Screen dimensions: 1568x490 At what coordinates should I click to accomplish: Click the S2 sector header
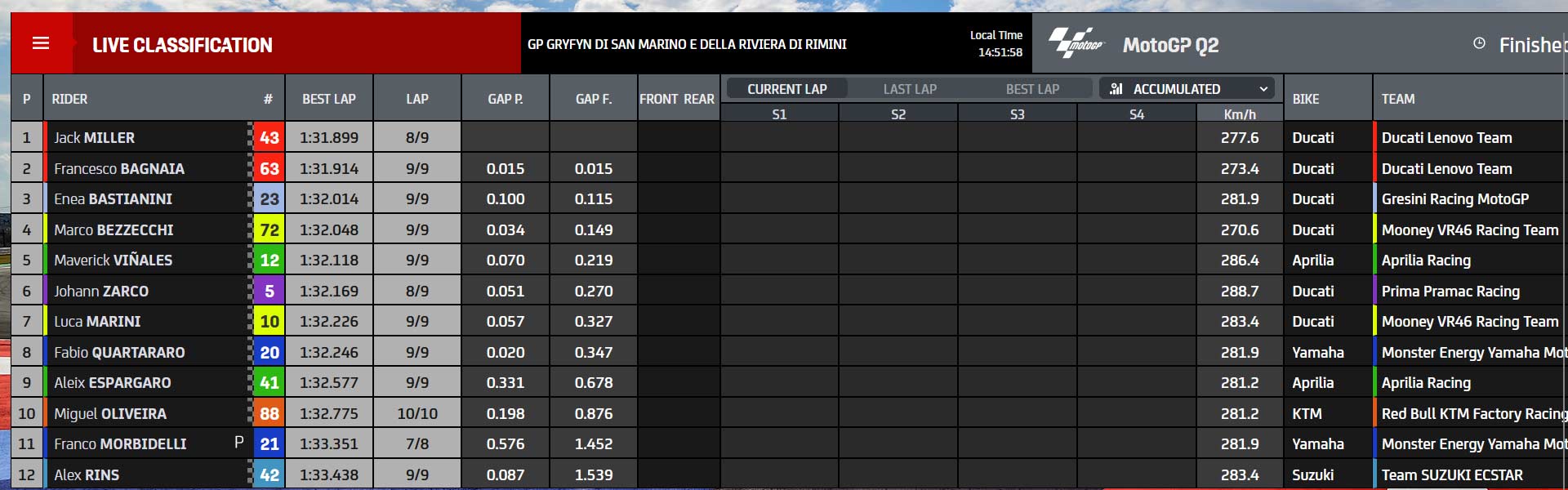tap(898, 114)
